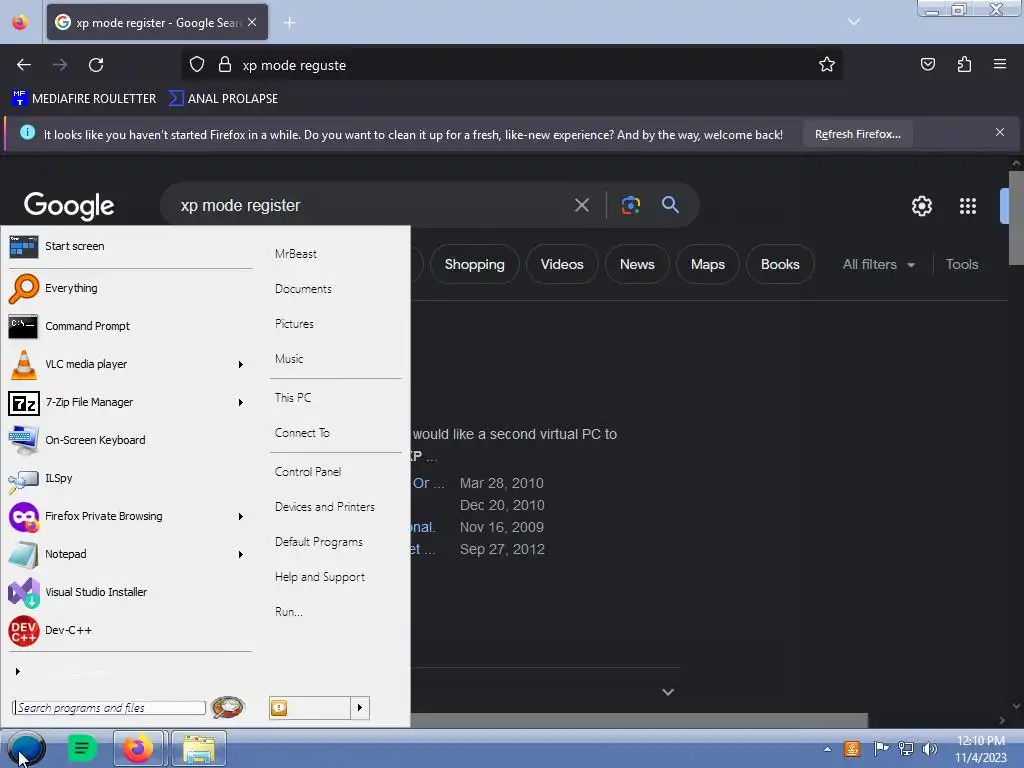Expand 7-Zip File Manager submenu arrow
This screenshot has height=768, width=1024.
coord(240,402)
